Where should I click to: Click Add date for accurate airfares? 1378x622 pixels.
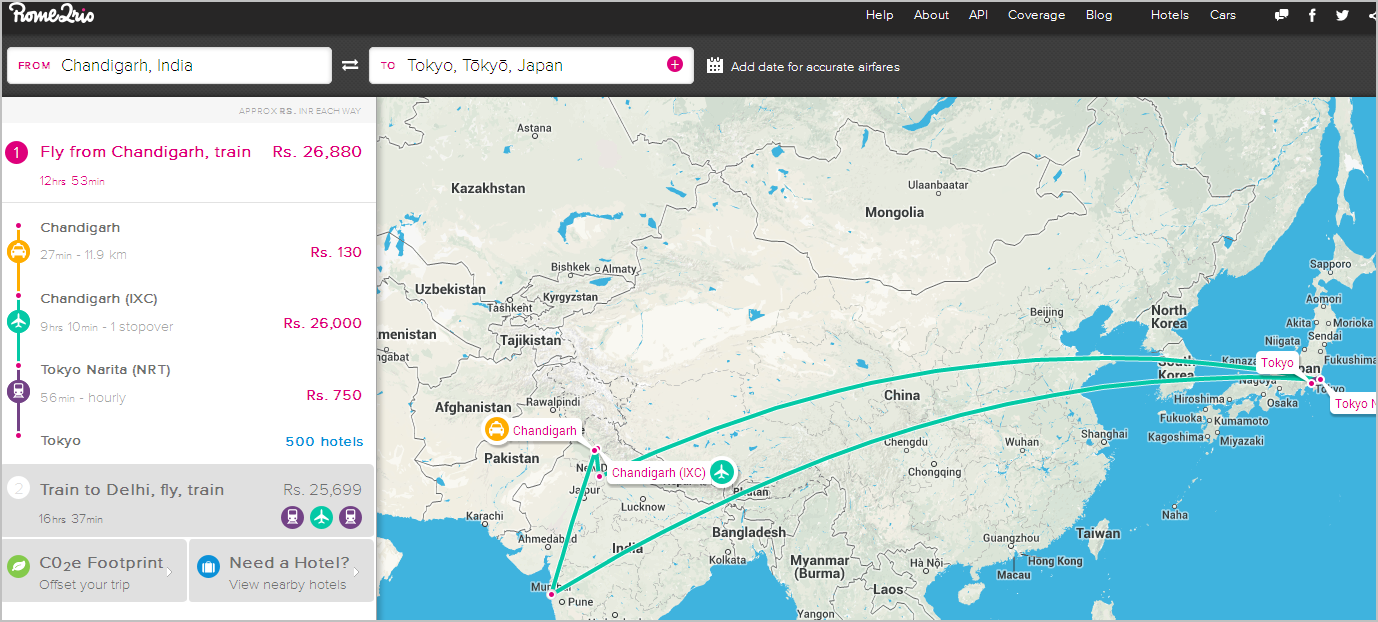(815, 67)
